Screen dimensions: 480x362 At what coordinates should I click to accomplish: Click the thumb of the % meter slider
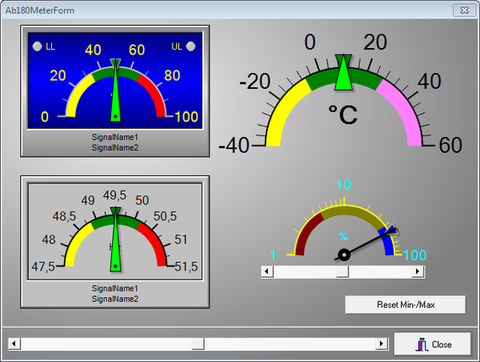(x=342, y=271)
